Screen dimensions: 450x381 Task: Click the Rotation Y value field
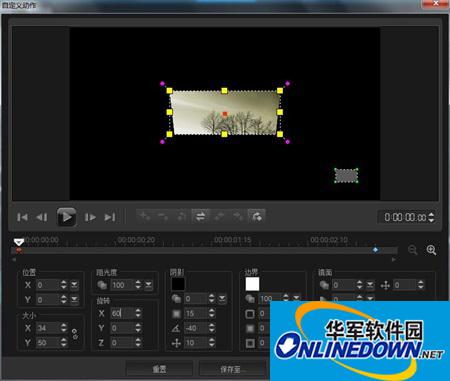tap(122, 328)
